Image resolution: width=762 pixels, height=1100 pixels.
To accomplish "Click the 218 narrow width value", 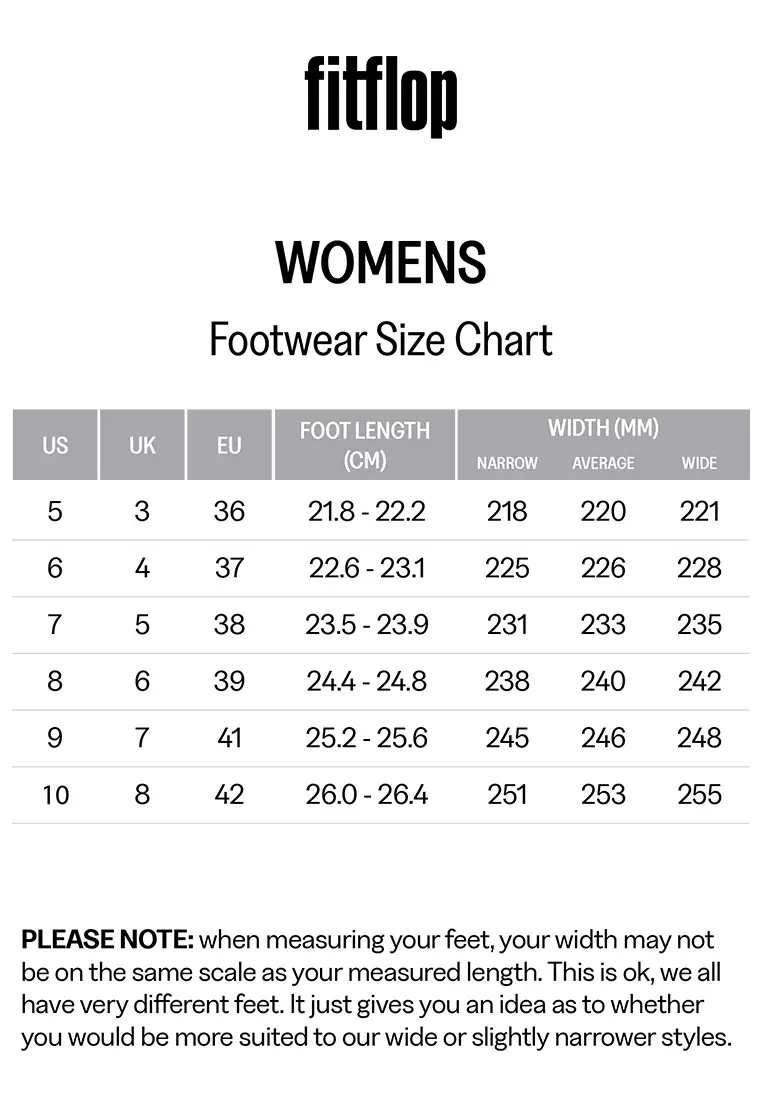I will pyautogui.click(x=507, y=512).
